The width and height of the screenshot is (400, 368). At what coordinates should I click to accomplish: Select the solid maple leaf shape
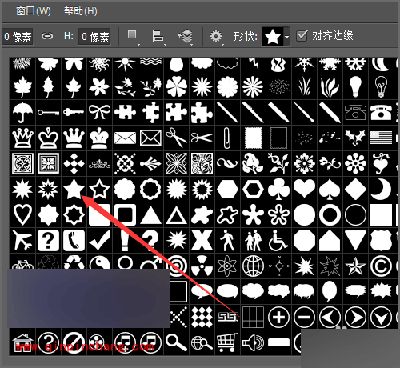pyautogui.click(x=23, y=87)
